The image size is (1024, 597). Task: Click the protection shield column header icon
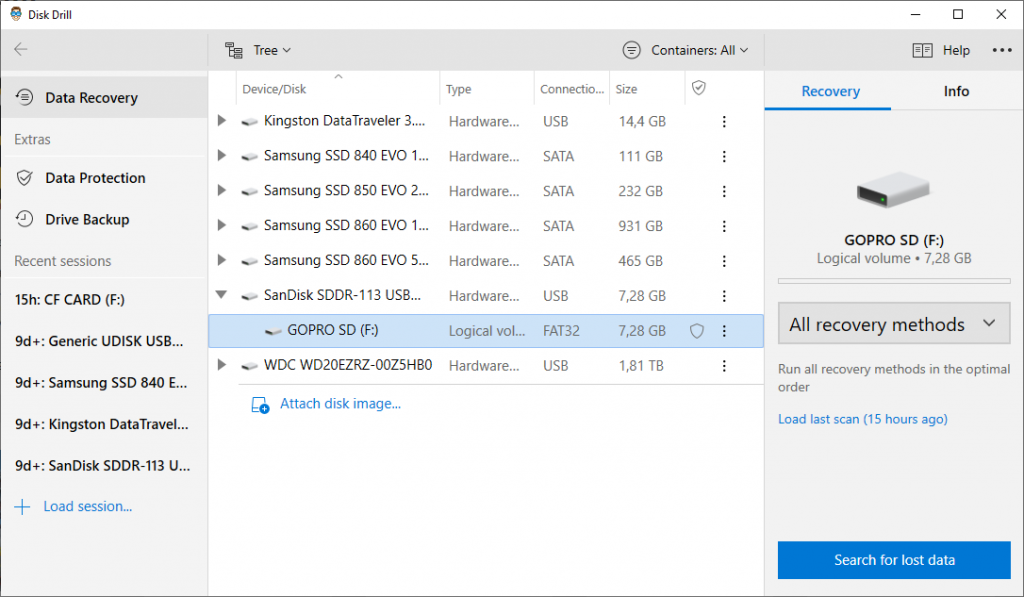(x=699, y=88)
